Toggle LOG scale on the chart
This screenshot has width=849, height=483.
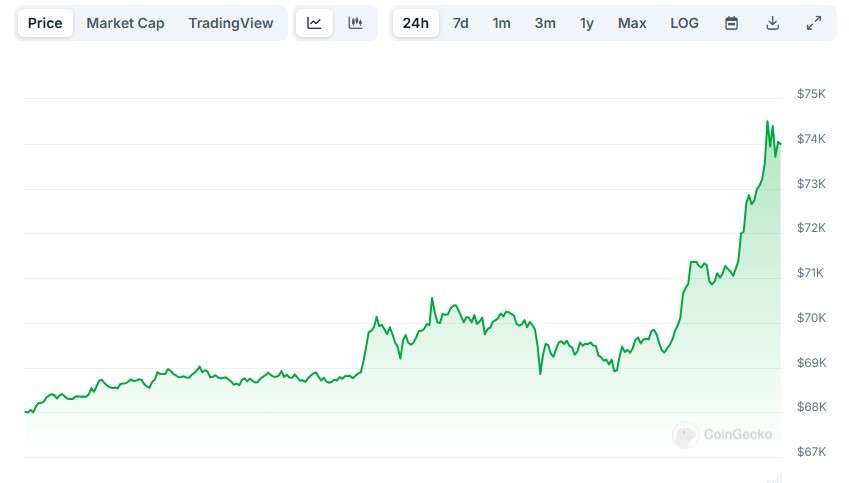(x=685, y=23)
